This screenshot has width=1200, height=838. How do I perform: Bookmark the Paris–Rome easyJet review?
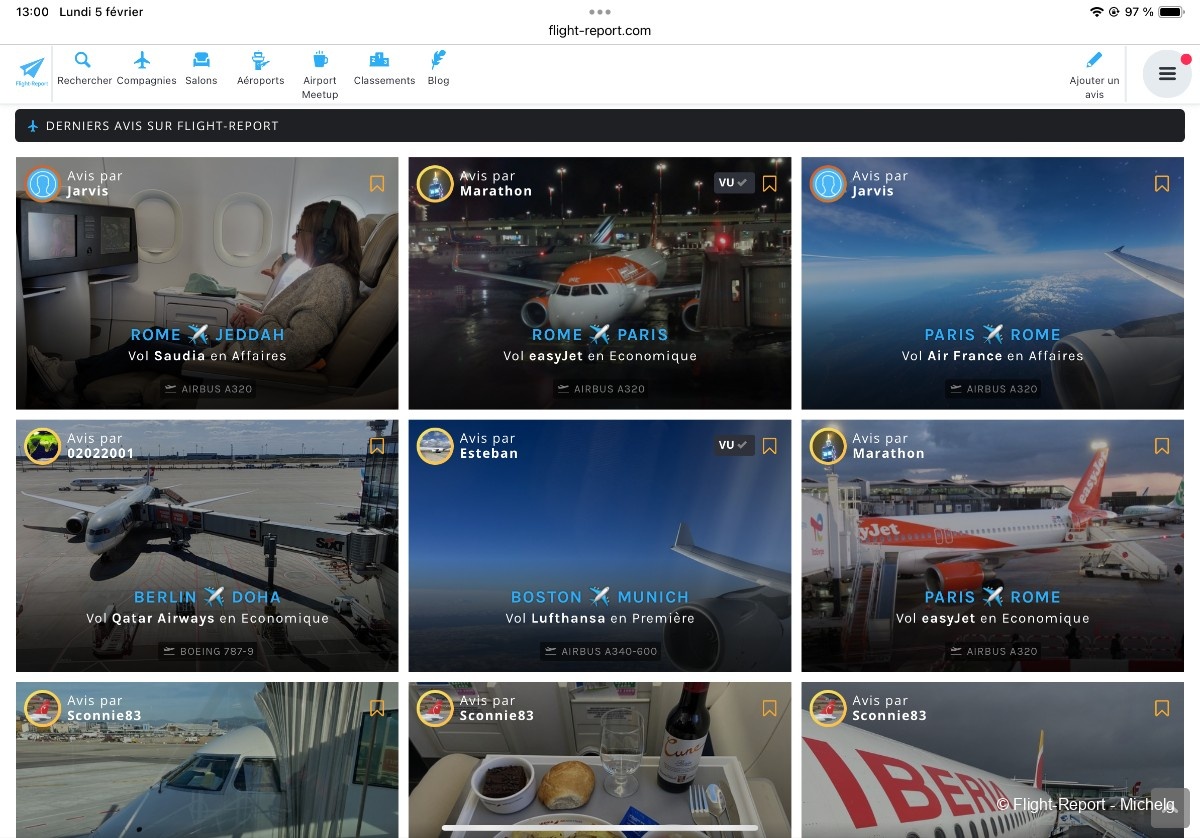click(1162, 446)
